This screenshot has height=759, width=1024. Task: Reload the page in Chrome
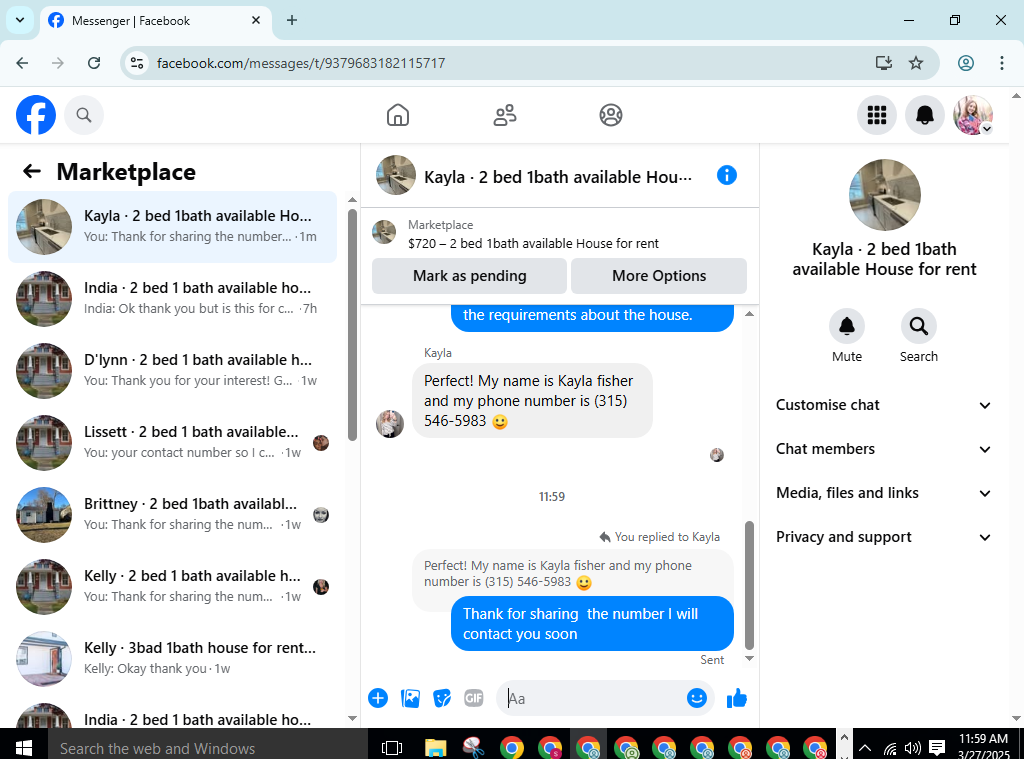94,63
